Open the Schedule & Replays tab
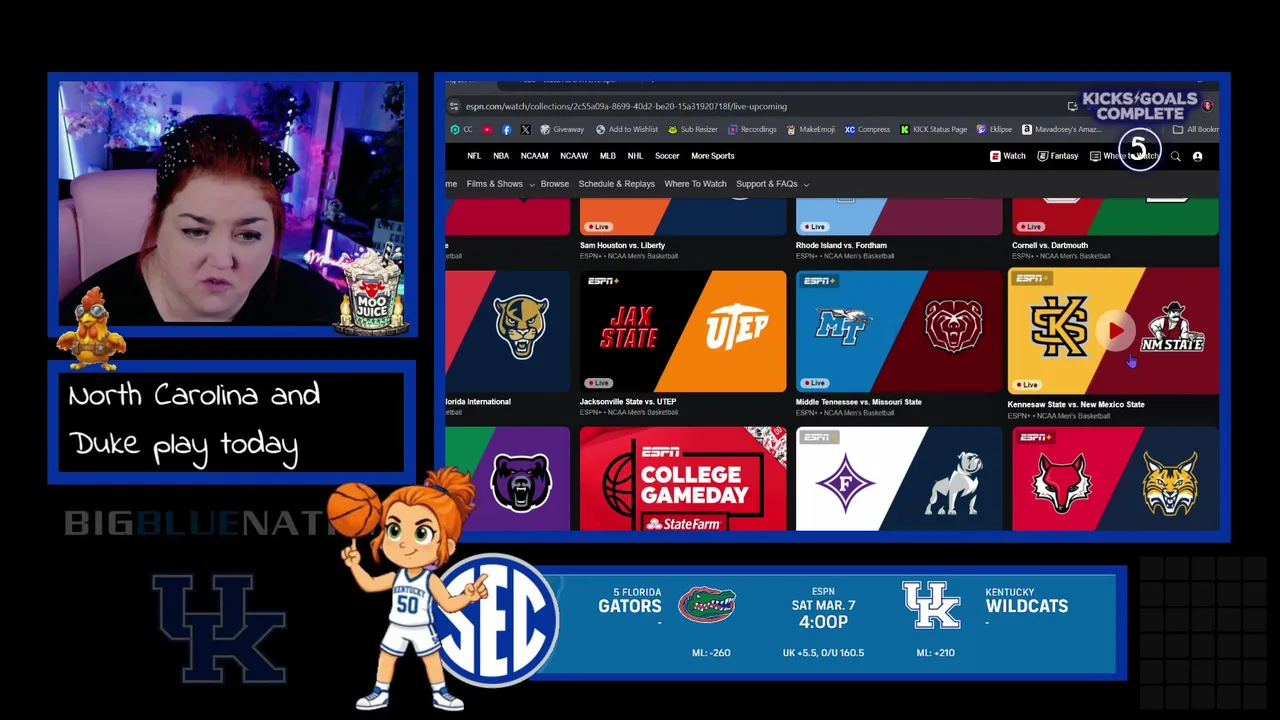The height and width of the screenshot is (720, 1280). (617, 184)
